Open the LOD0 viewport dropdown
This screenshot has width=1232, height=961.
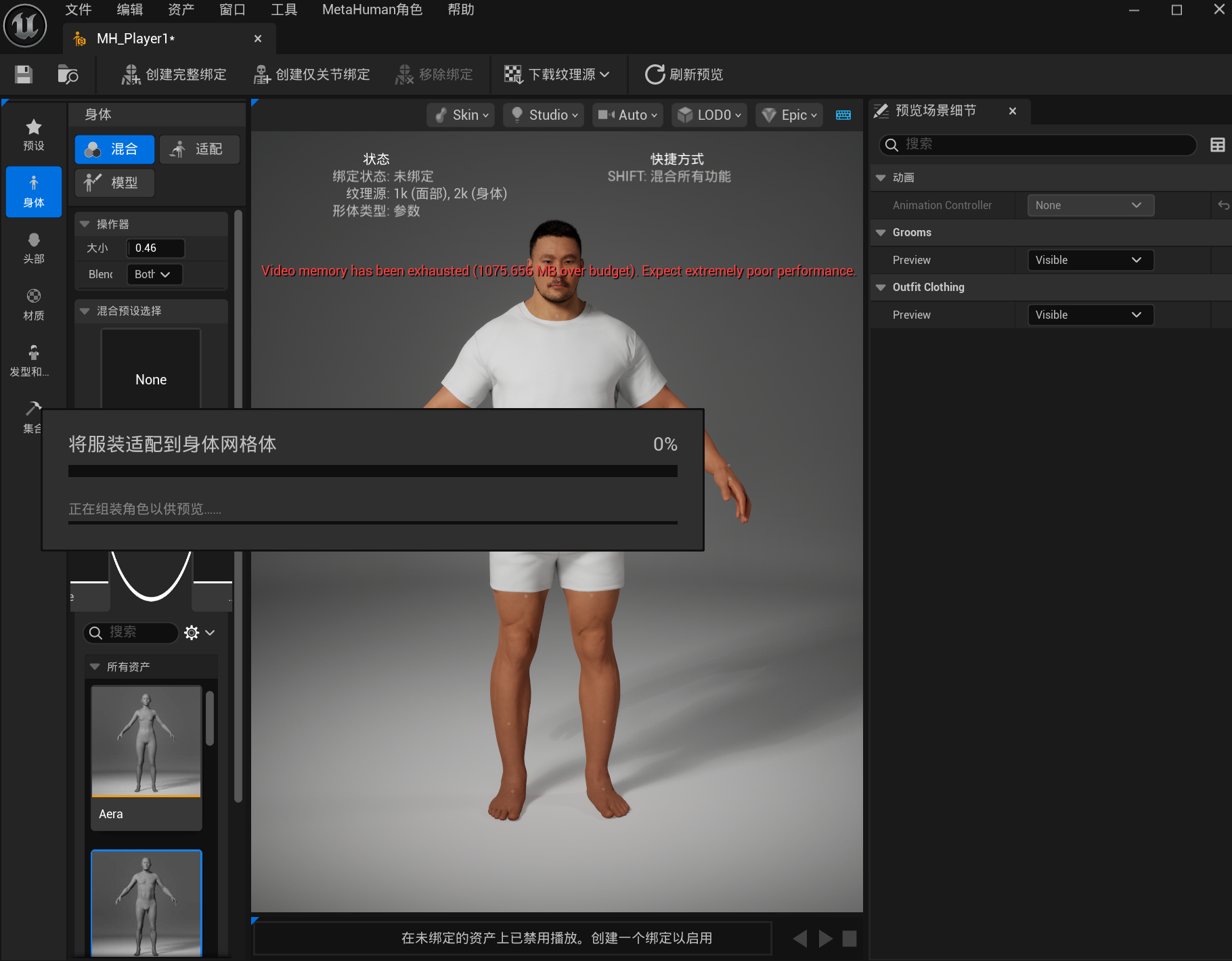pos(709,115)
